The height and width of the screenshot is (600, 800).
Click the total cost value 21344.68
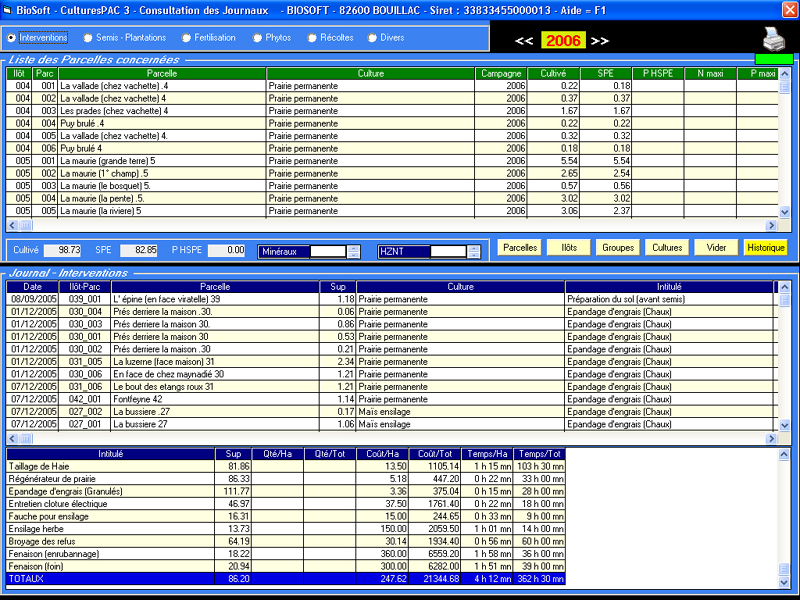pyautogui.click(x=441, y=579)
